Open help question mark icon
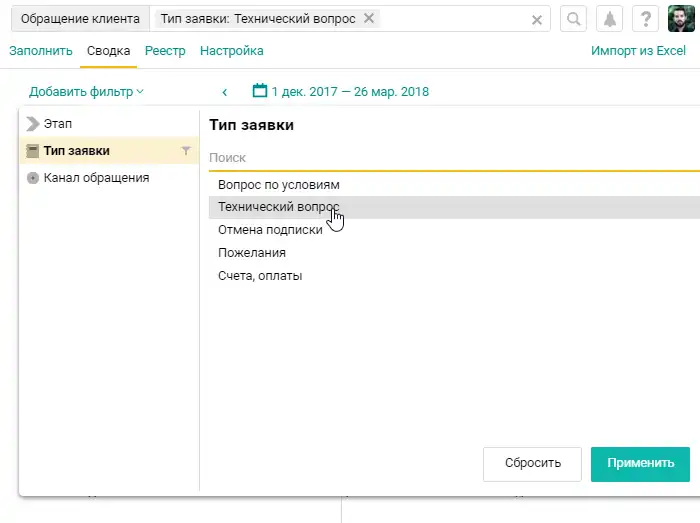Viewport: 700px width, 523px height. (x=646, y=19)
